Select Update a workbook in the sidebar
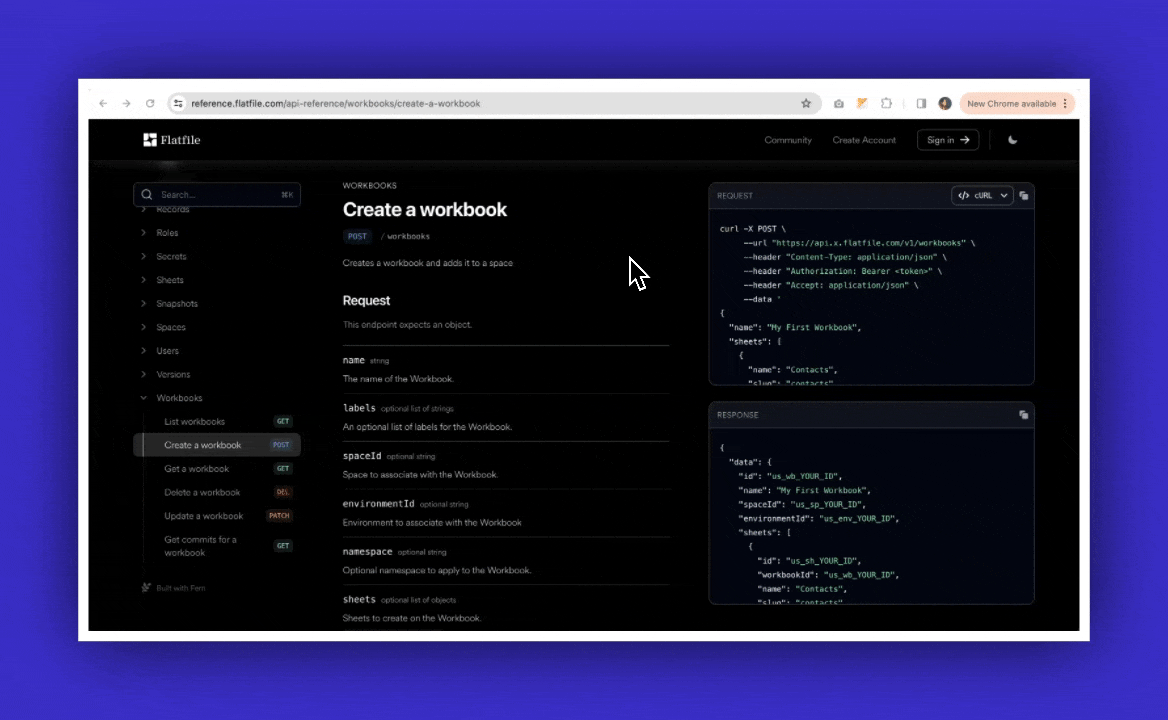Screen dimensions: 1168x720 [204, 516]
